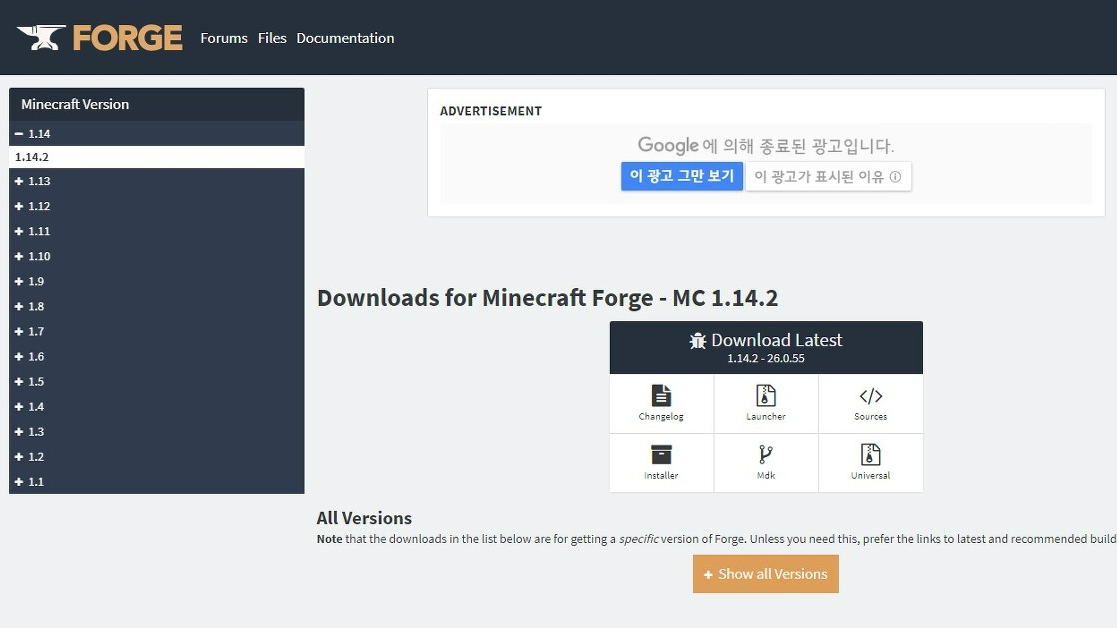
Task: Open the Forums nav link
Action: 224,38
